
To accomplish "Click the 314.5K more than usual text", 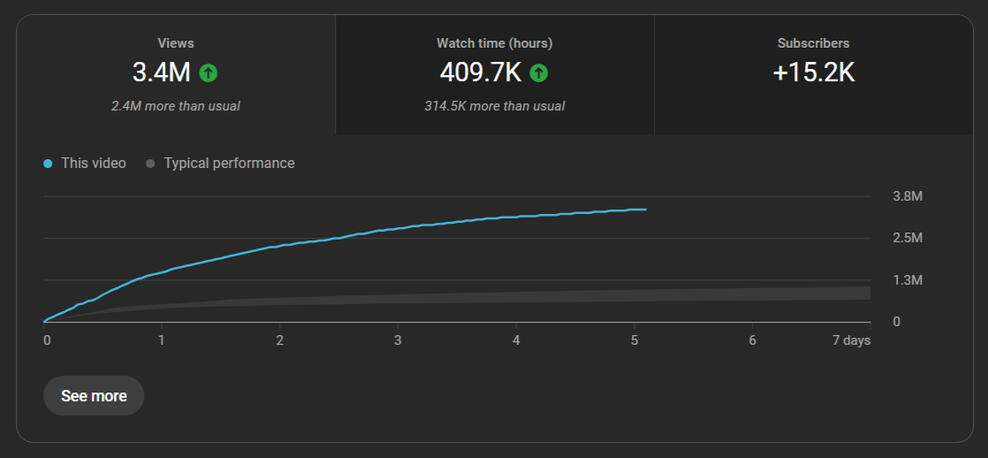I will click(x=495, y=106).
